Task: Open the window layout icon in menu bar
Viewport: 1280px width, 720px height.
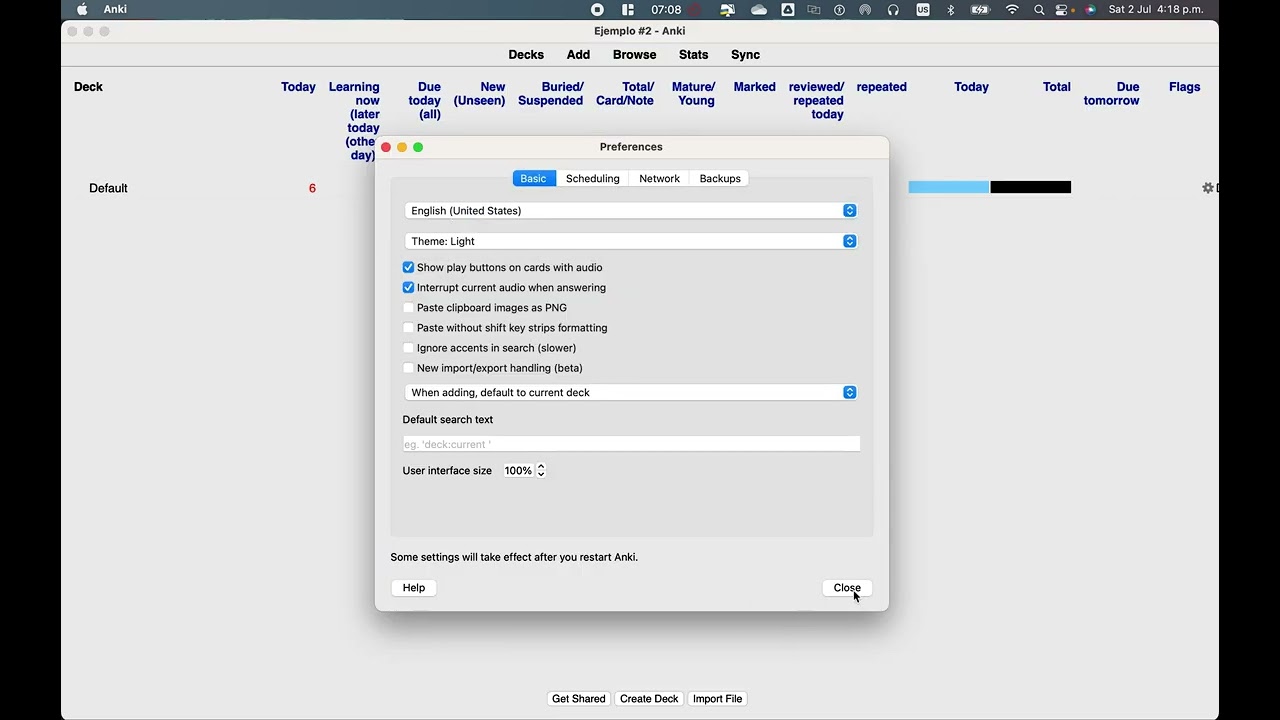Action: click(628, 10)
